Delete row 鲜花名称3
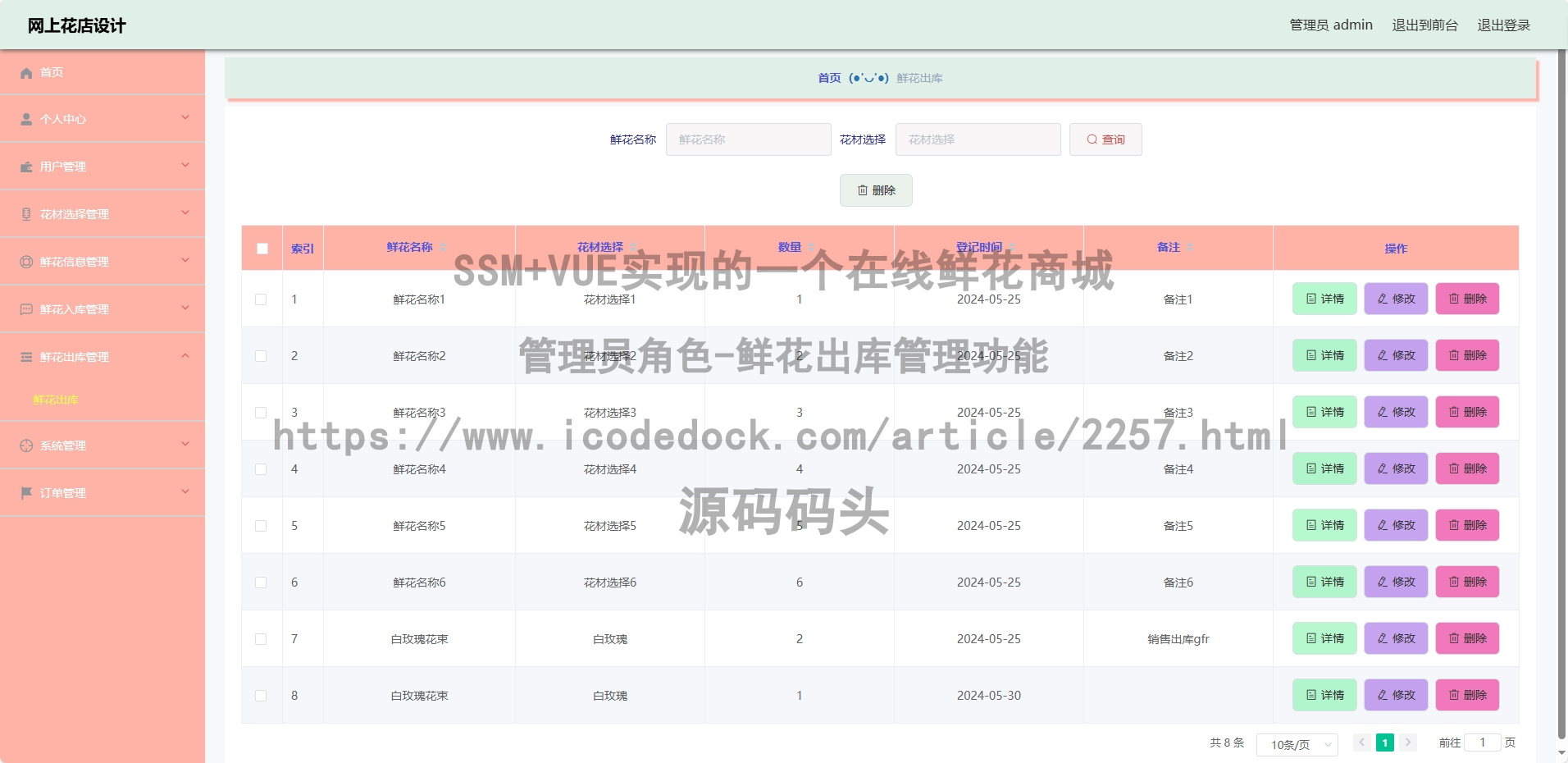This screenshot has height=763, width=1568. 1467,412
